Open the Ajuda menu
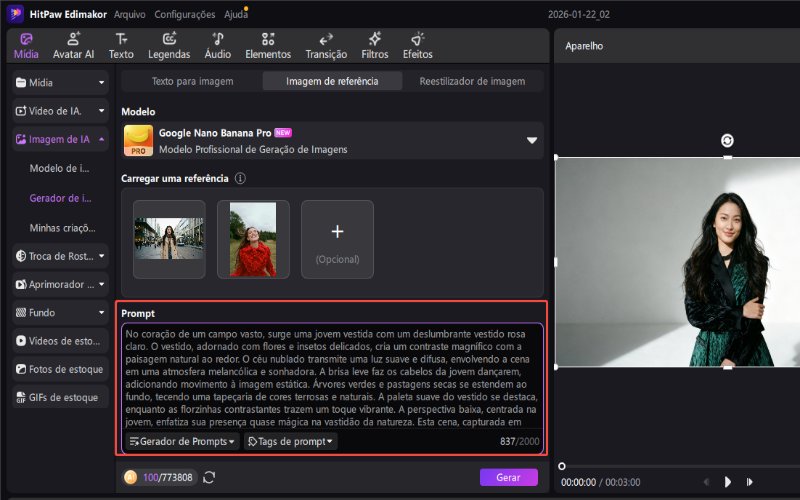Viewport: 800px width, 500px height. click(x=236, y=14)
